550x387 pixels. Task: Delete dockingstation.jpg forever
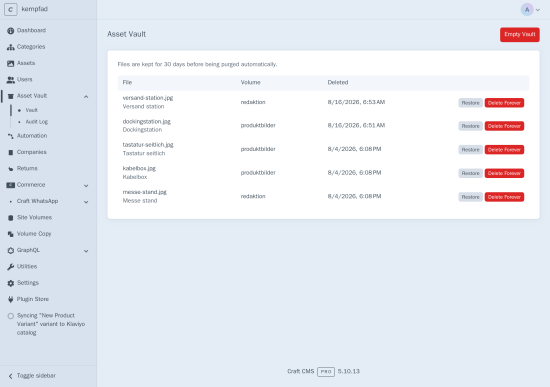[504, 126]
